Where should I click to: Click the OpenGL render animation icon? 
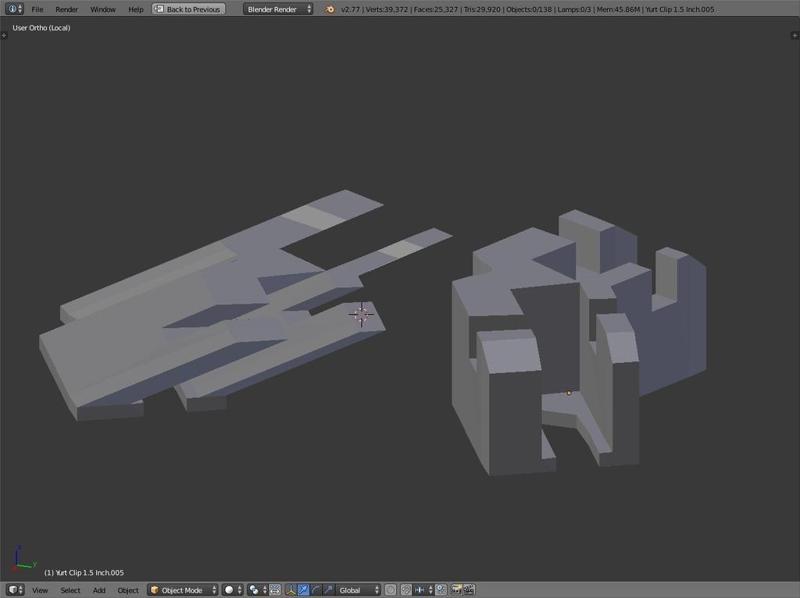pyautogui.click(x=469, y=590)
